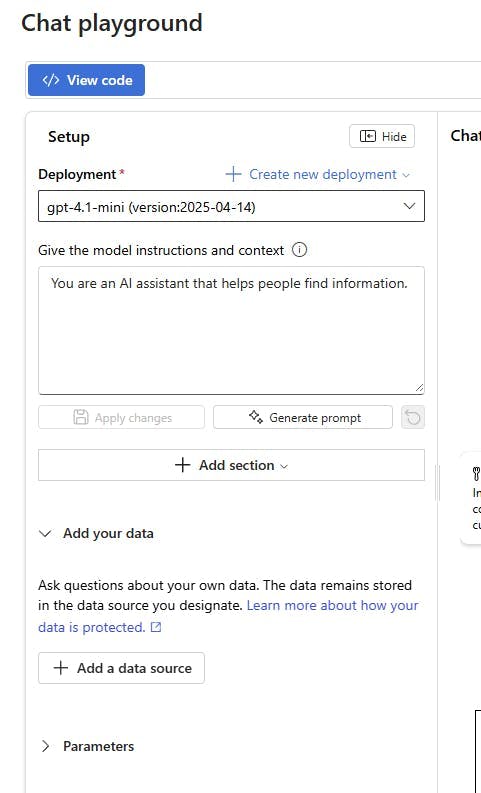This screenshot has width=481, height=793.
Task: Open Learn more about how your data link
Action: coord(332,605)
